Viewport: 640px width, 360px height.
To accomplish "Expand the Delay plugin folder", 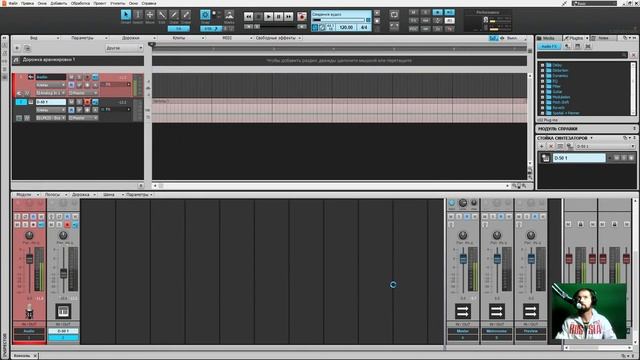I will (x=542, y=65).
